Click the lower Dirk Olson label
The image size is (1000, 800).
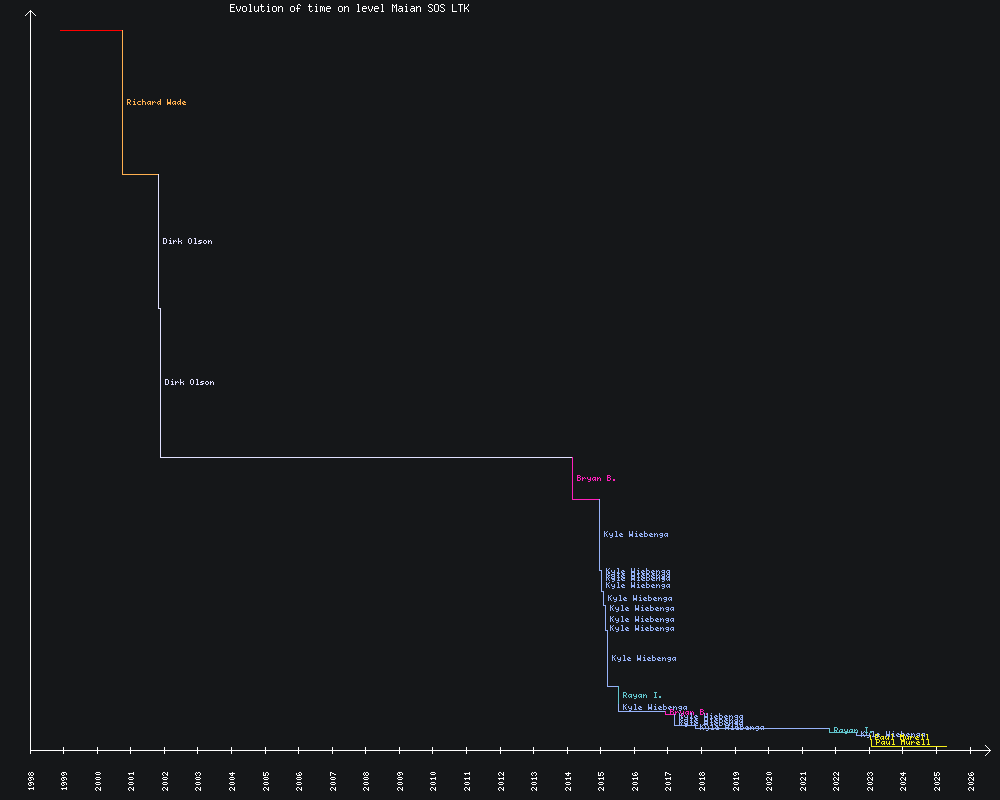[189, 383]
